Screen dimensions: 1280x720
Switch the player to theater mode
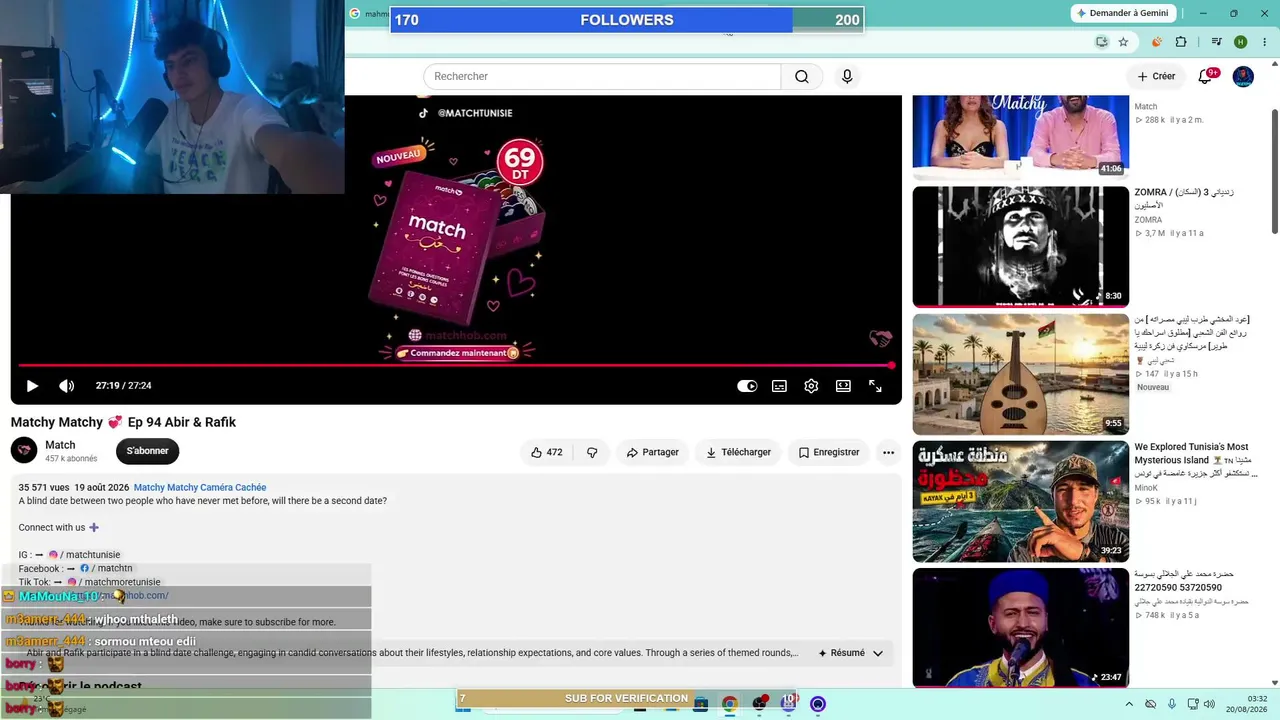(843, 386)
